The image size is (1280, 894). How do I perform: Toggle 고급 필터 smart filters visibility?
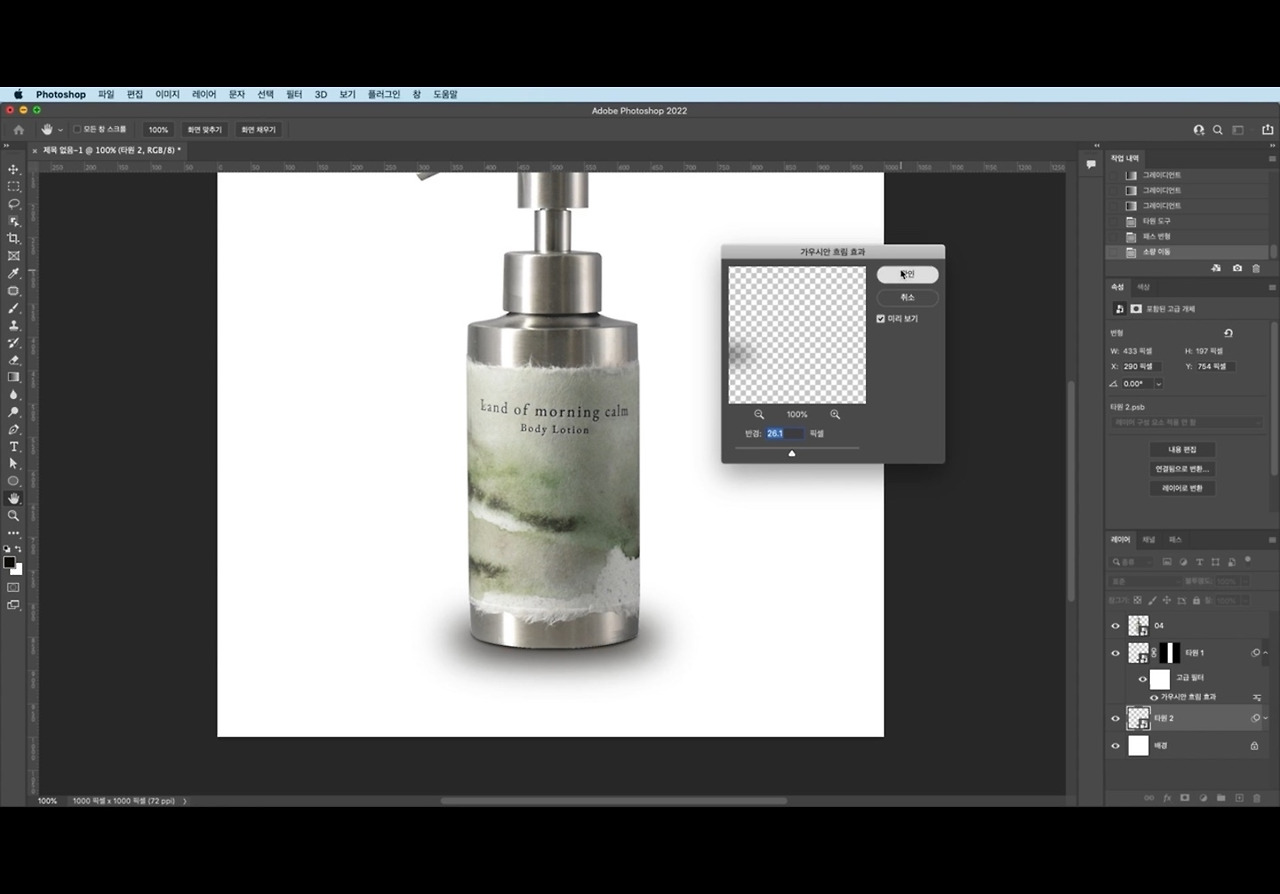tap(1143, 679)
